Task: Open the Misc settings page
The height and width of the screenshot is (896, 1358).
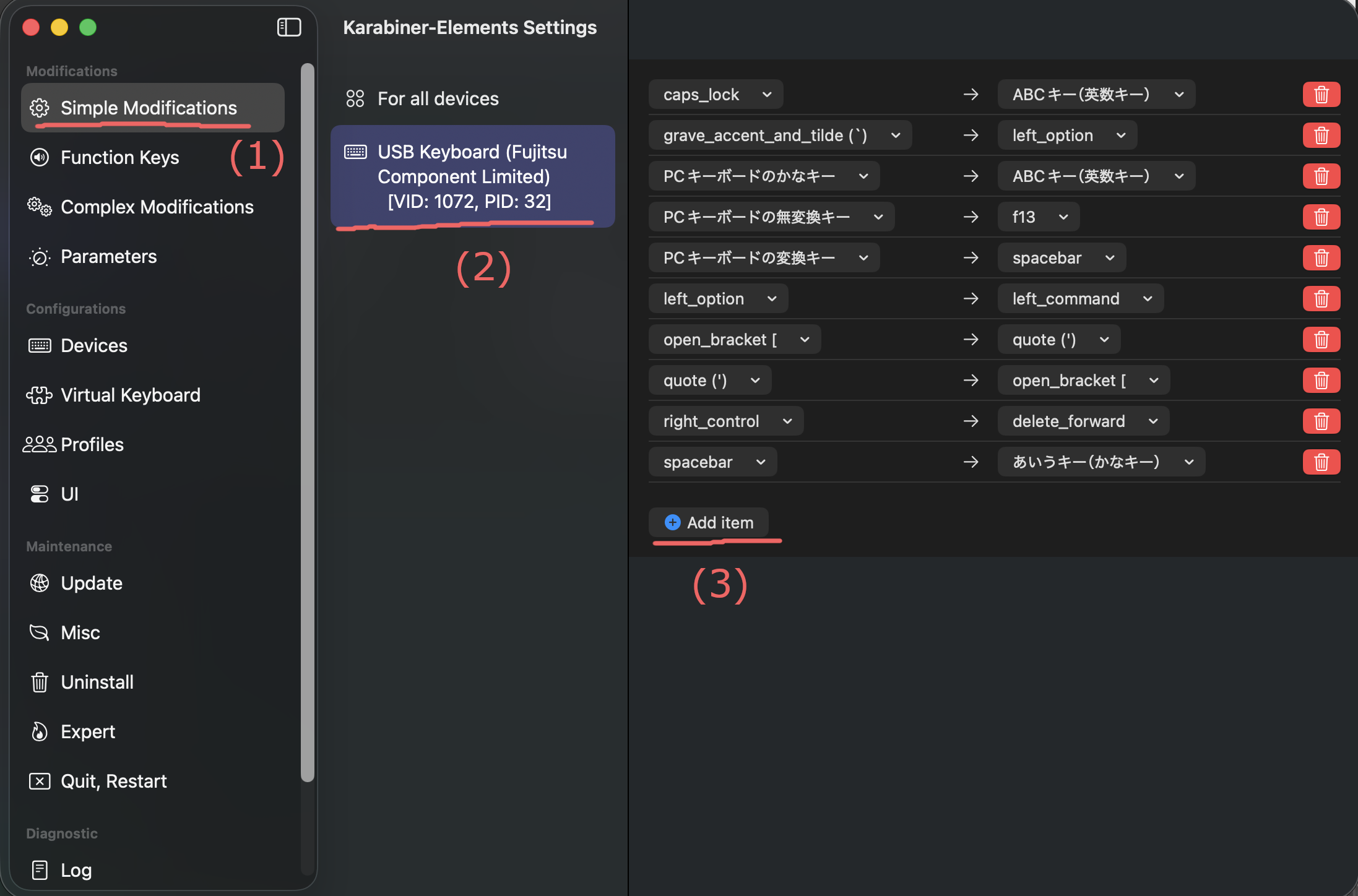Action: click(x=153, y=632)
